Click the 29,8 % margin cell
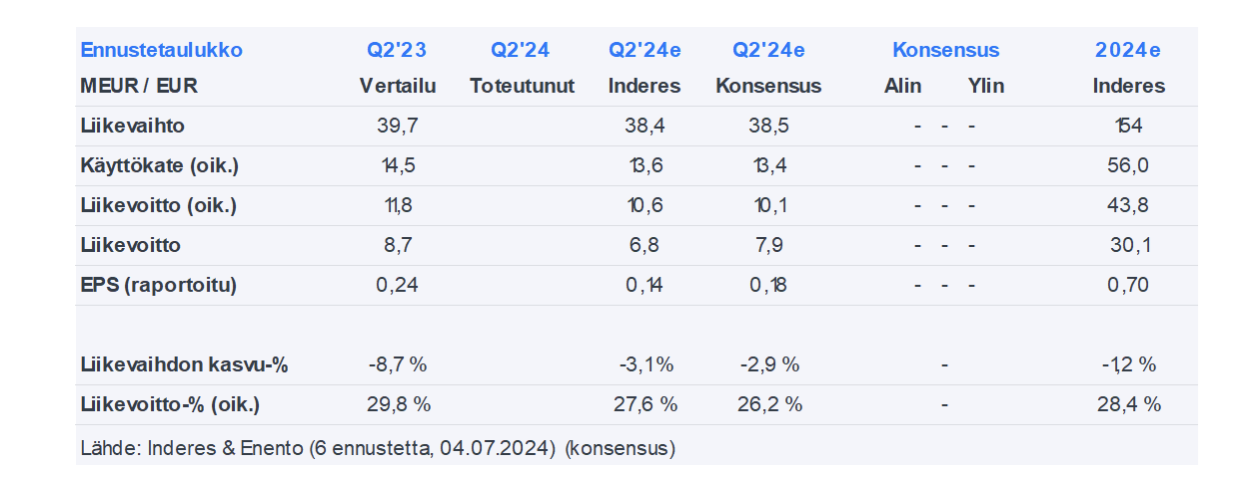 pos(397,405)
